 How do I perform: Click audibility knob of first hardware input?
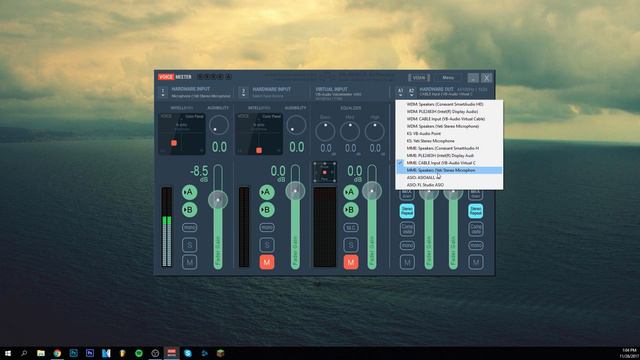click(x=219, y=125)
